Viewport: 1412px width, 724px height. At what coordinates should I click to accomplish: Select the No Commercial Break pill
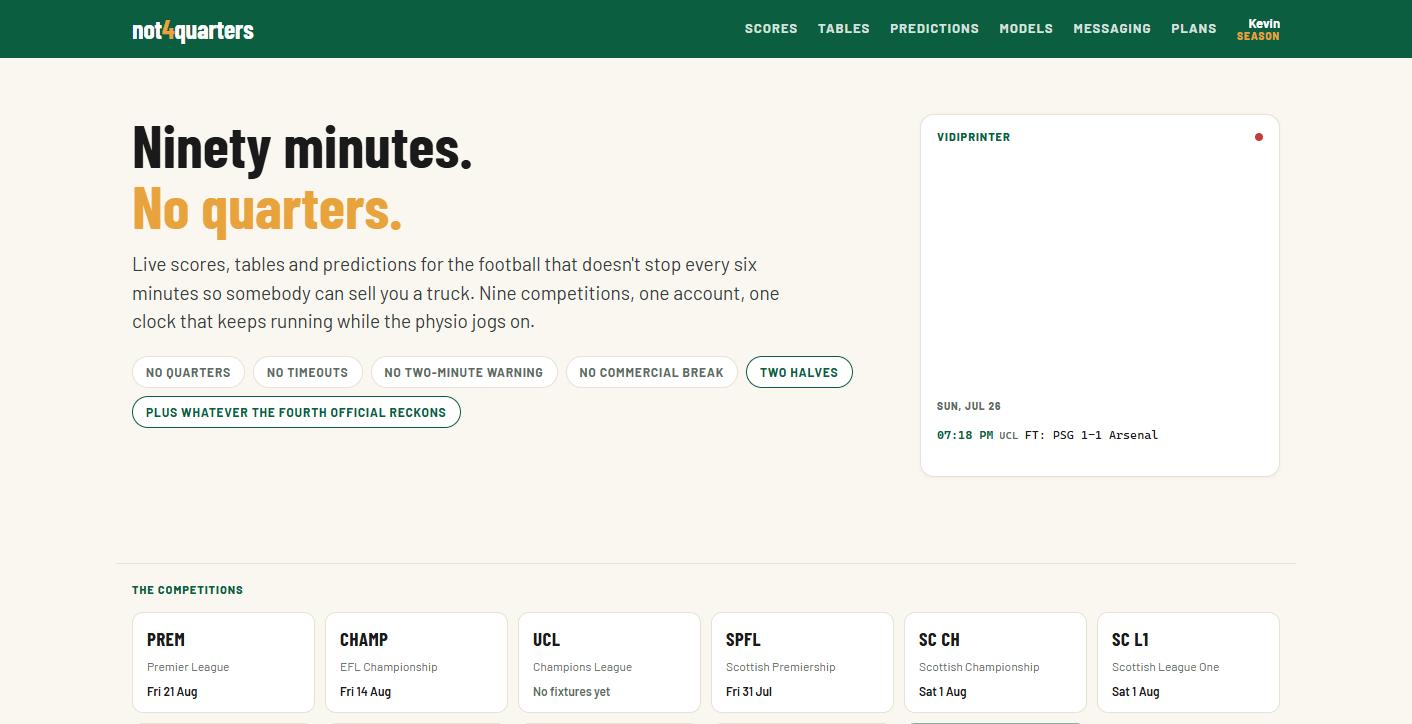(651, 372)
